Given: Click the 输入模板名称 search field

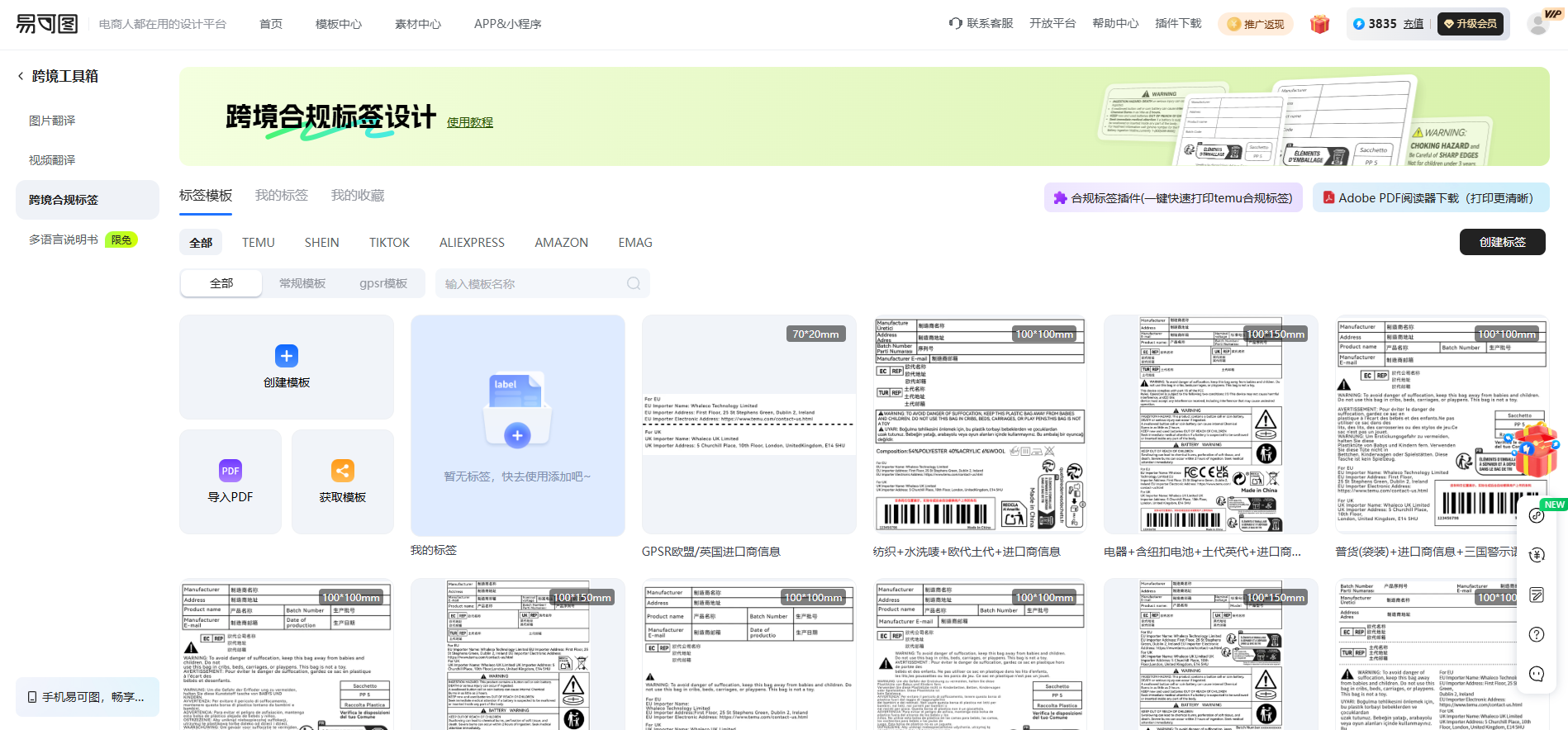Looking at the screenshot, I should pos(543,283).
